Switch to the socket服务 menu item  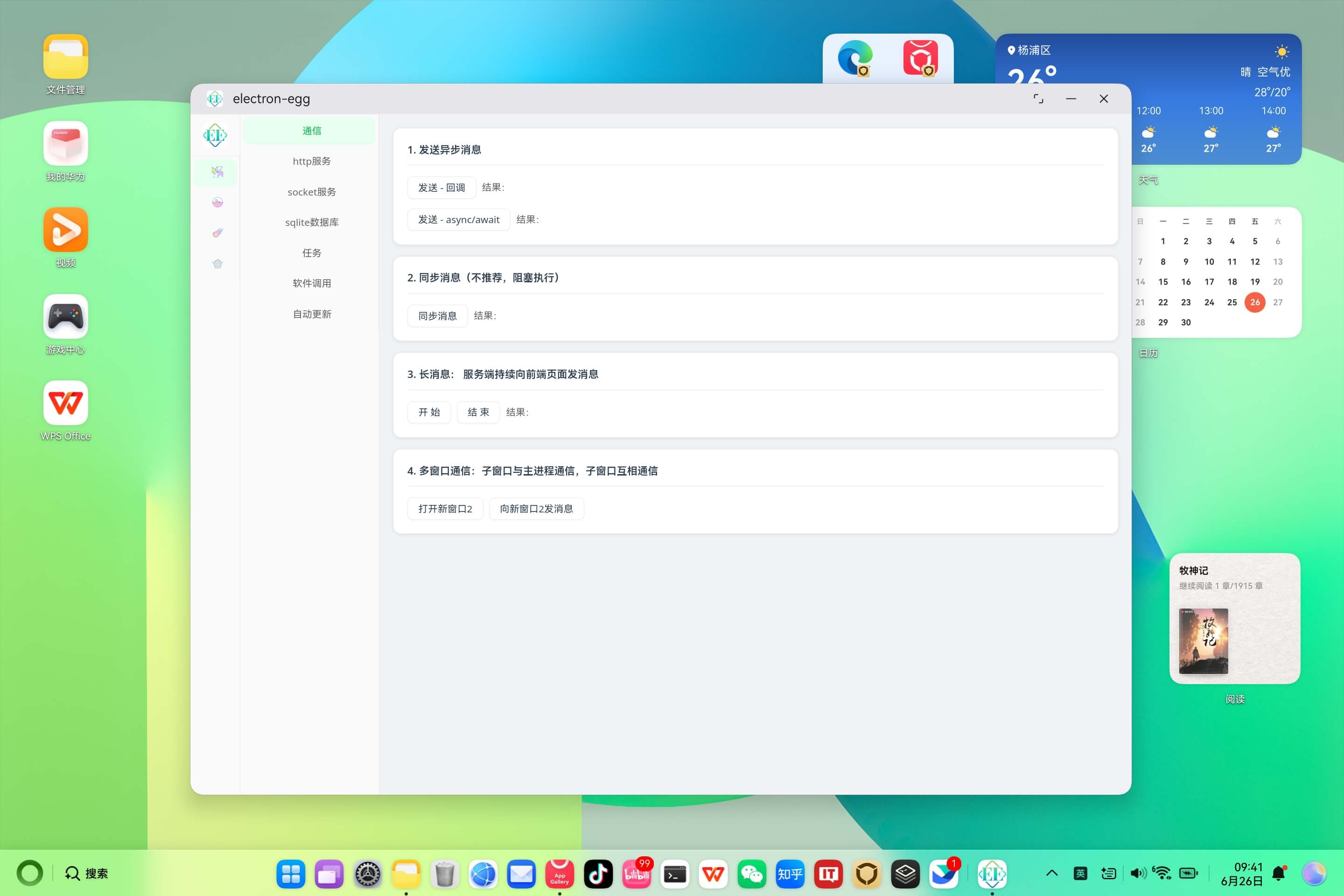click(312, 192)
